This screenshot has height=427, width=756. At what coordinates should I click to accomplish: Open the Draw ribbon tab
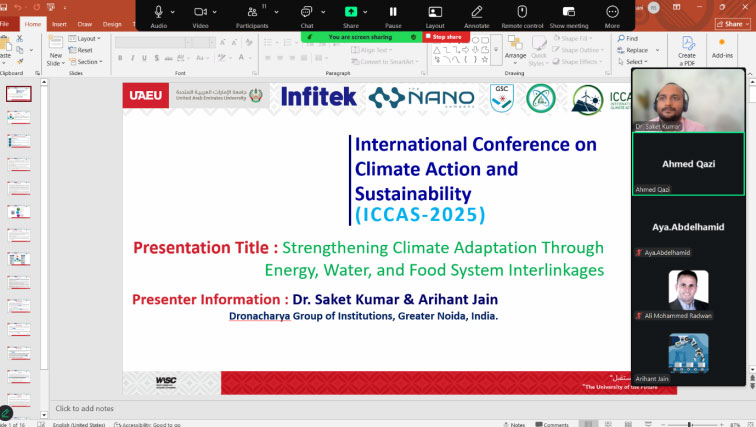pyautogui.click(x=86, y=24)
